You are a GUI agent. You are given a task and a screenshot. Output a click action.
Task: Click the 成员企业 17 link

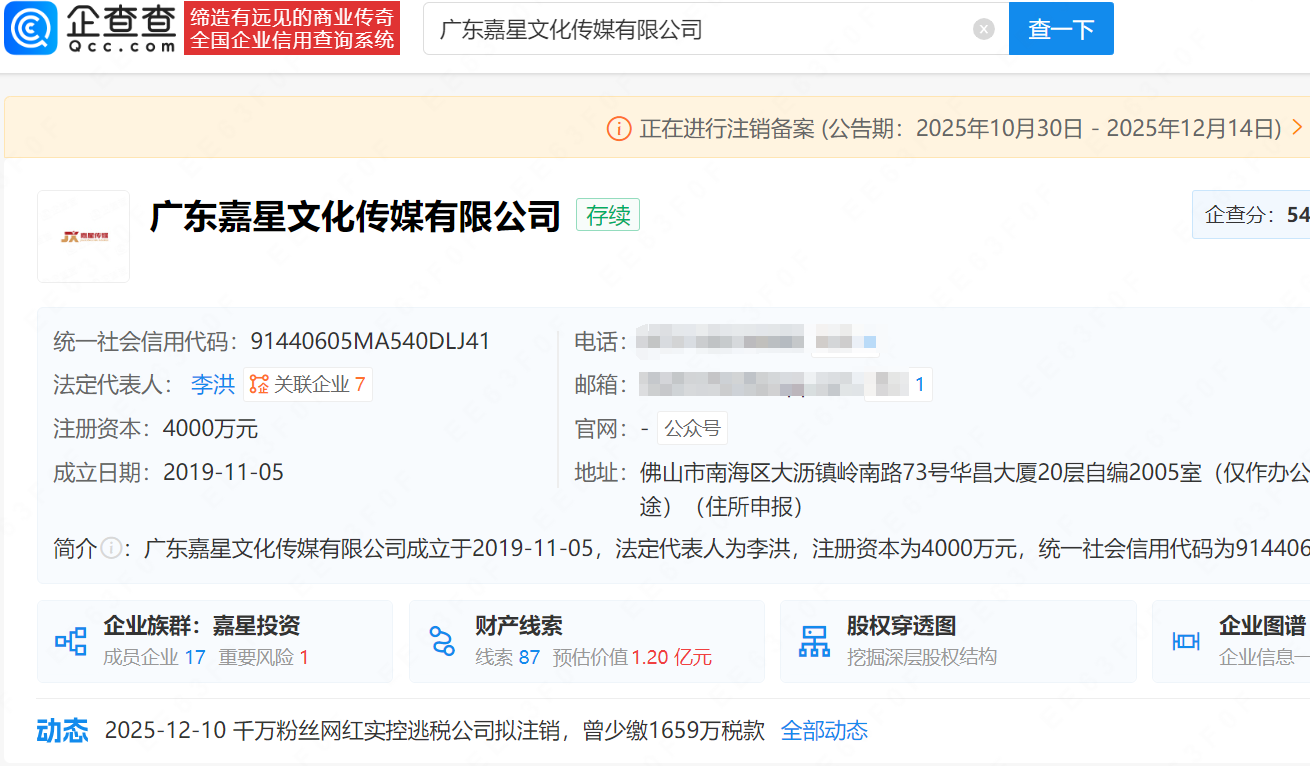[154, 657]
